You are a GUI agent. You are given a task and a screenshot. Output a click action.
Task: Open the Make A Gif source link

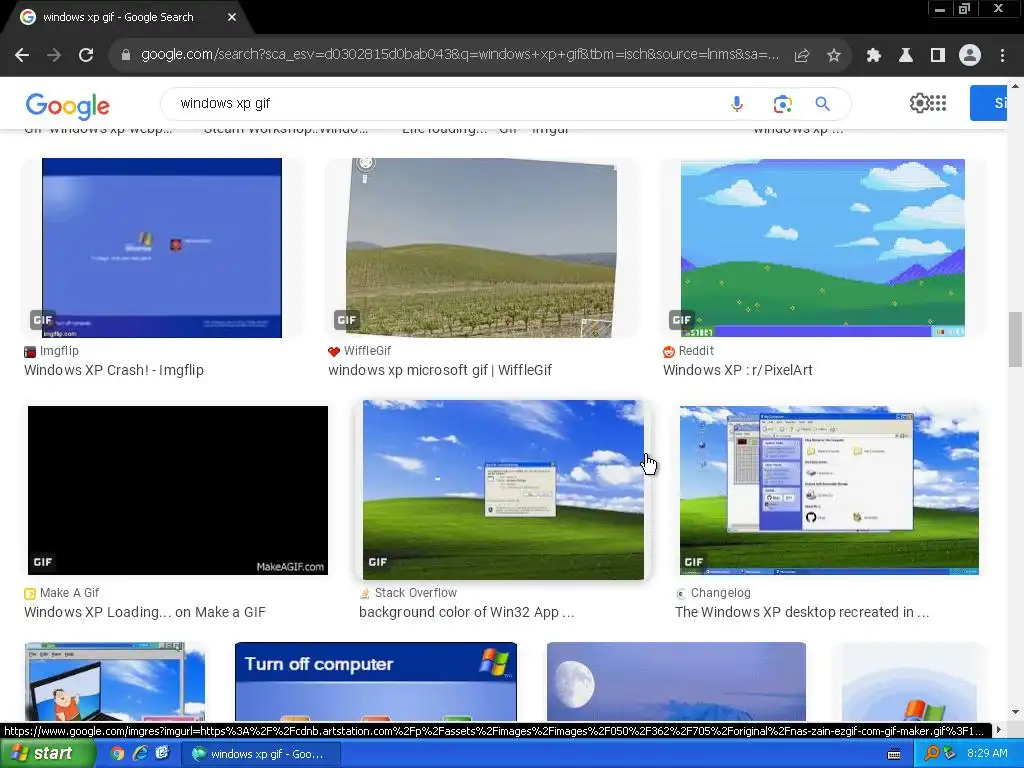click(x=61, y=593)
